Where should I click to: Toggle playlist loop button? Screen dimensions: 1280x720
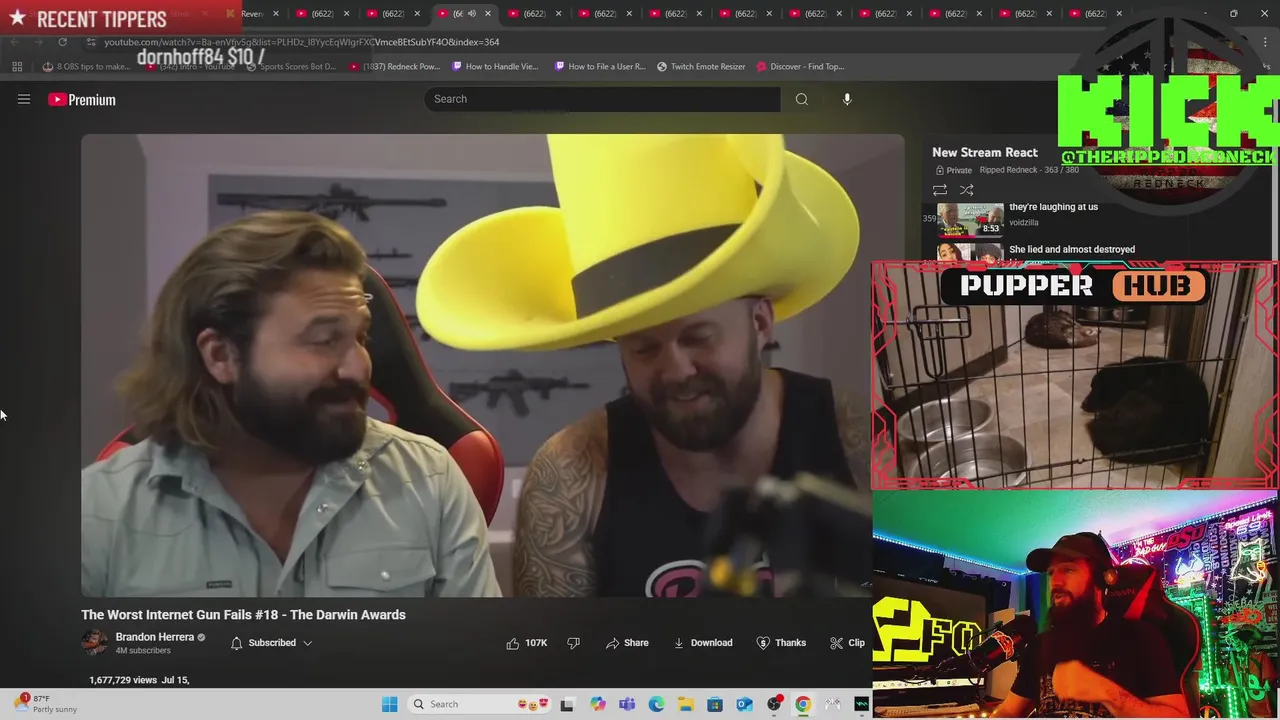pyautogui.click(x=940, y=190)
